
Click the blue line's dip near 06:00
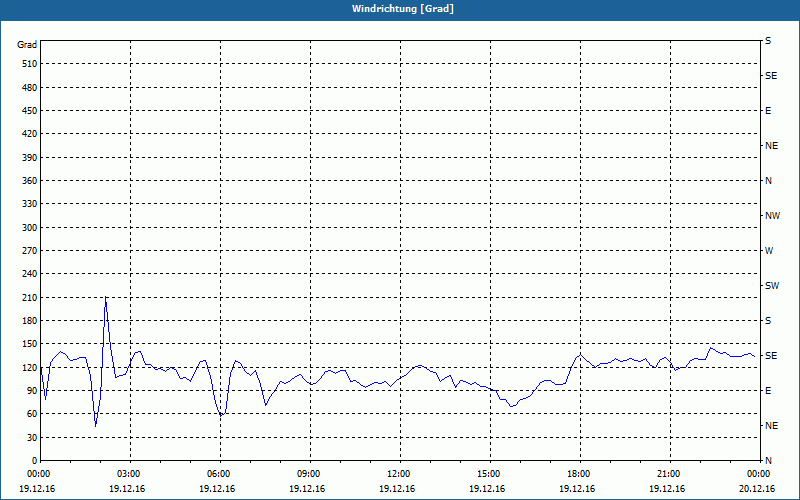point(221,415)
